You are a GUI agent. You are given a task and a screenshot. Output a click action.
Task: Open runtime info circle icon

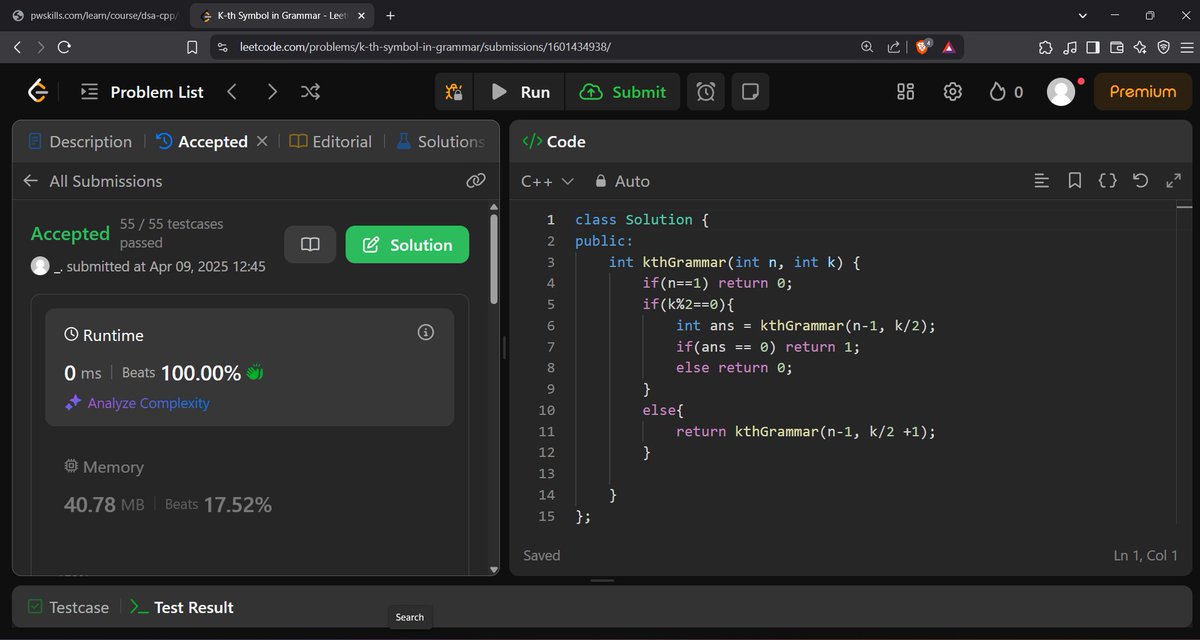pos(426,332)
